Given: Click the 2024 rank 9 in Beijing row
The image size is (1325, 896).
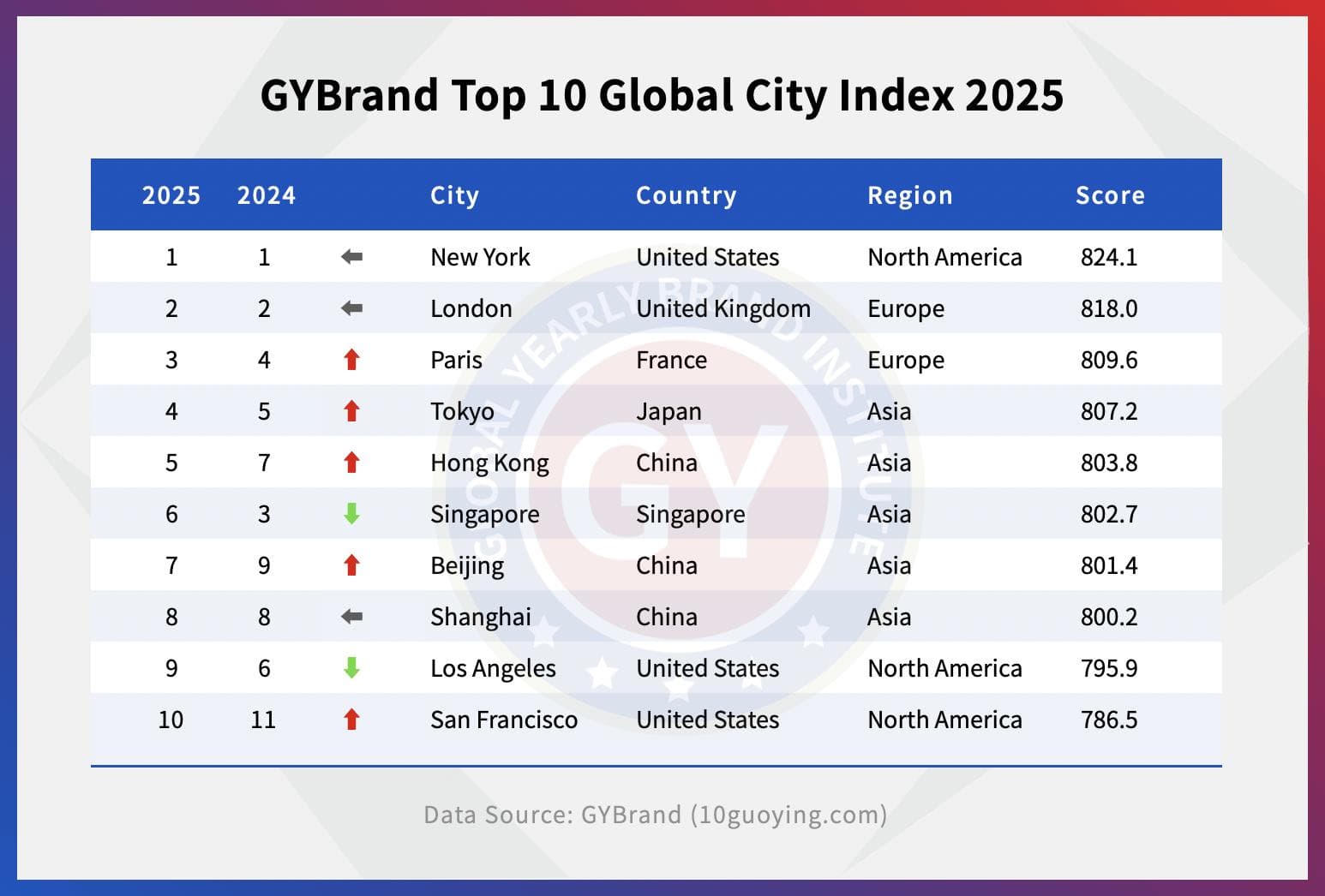Looking at the screenshot, I should [264, 565].
